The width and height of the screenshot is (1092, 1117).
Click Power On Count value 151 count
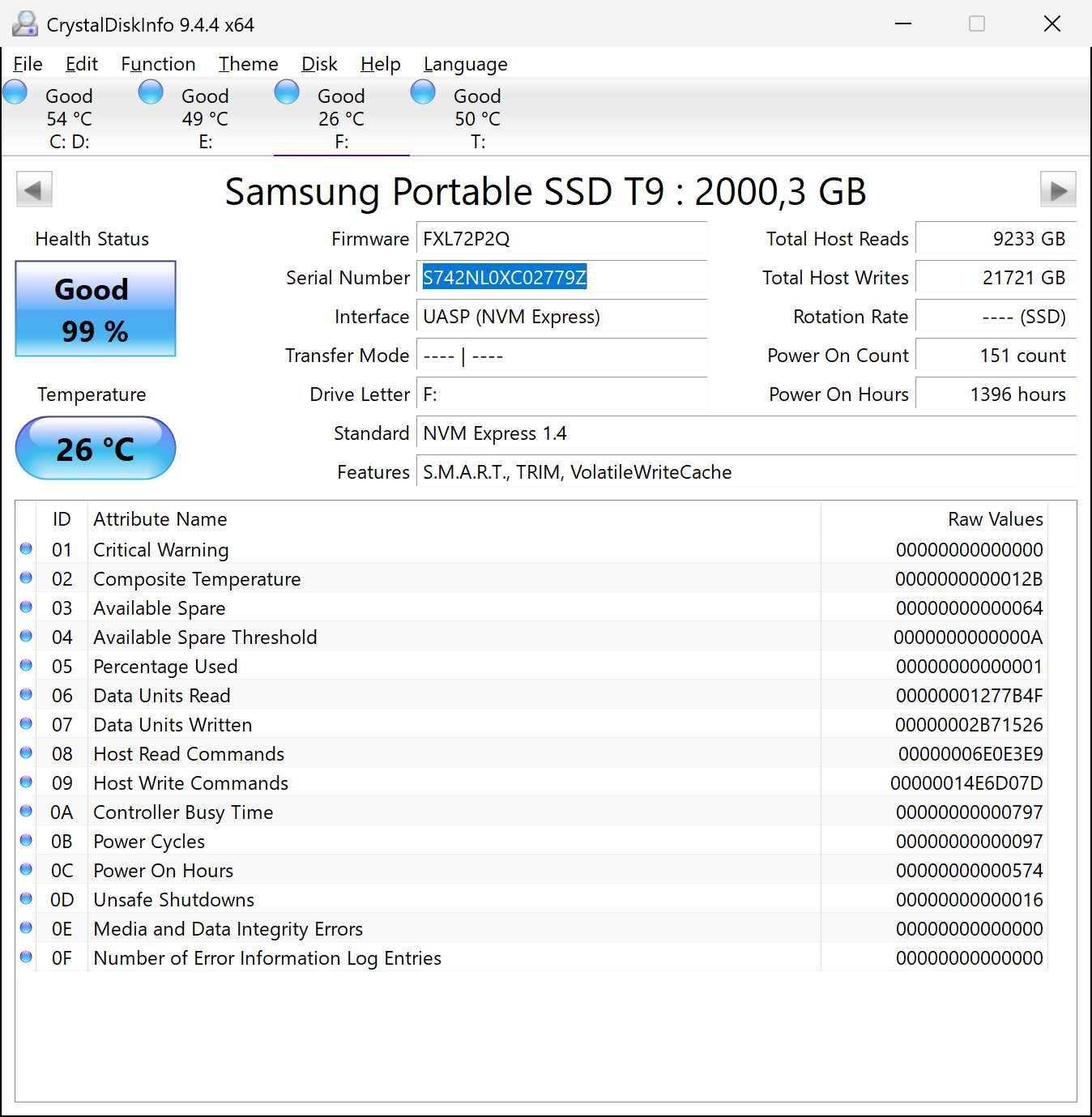(996, 356)
